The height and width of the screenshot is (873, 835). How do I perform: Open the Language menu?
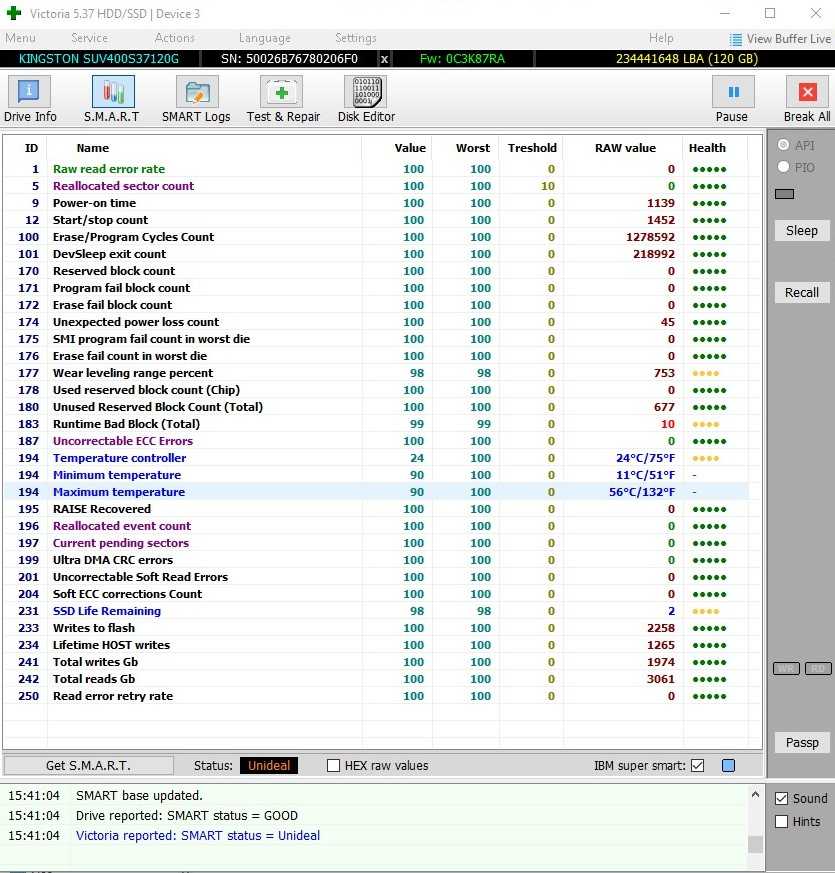pos(265,38)
